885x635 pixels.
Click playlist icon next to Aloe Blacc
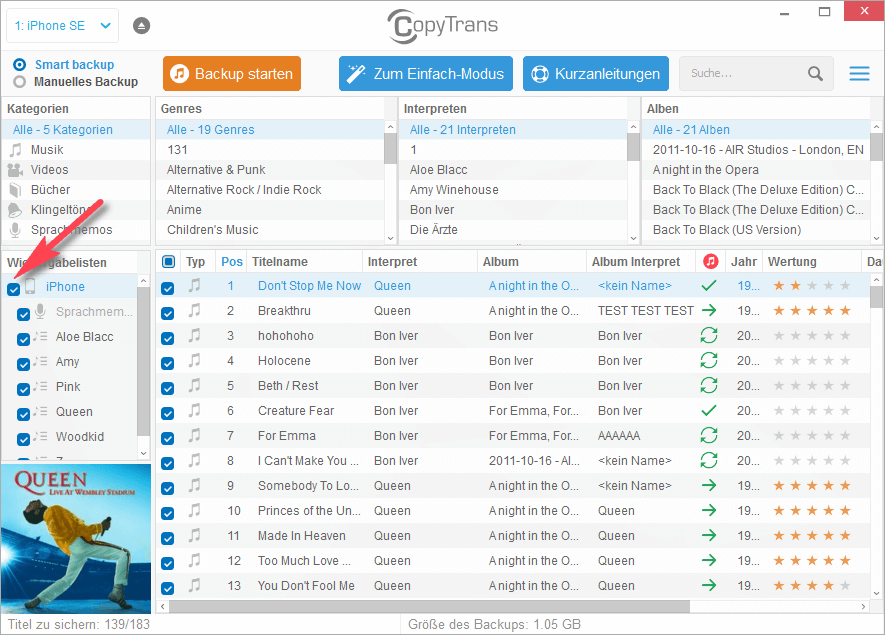point(40,336)
